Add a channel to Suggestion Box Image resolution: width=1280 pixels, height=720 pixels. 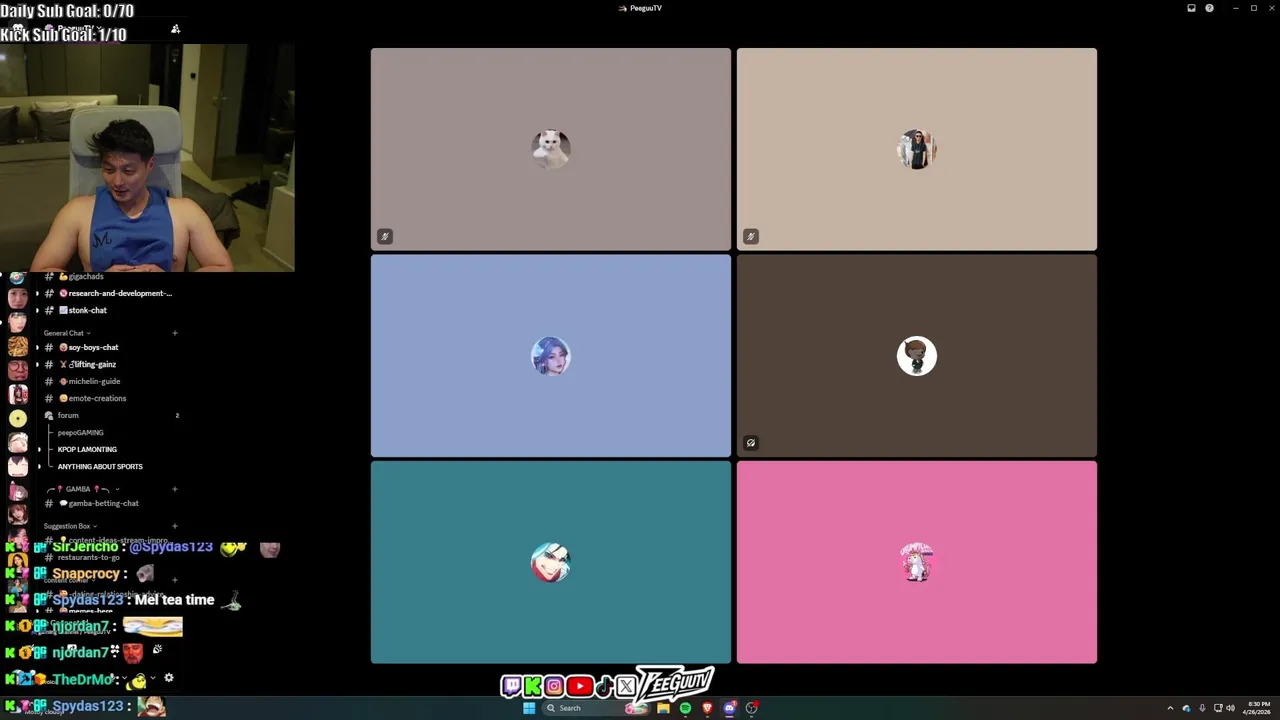[175, 526]
